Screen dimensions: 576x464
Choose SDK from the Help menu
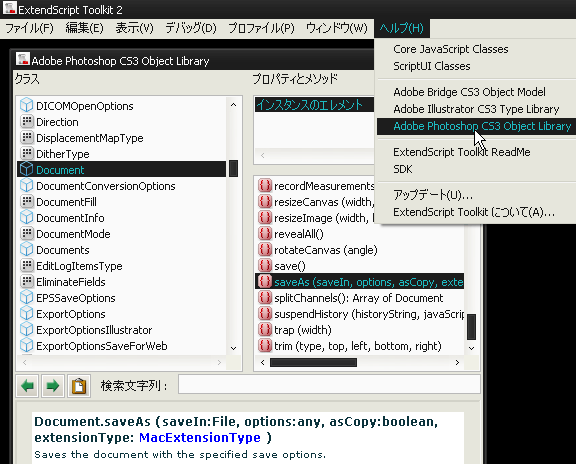(x=403, y=169)
